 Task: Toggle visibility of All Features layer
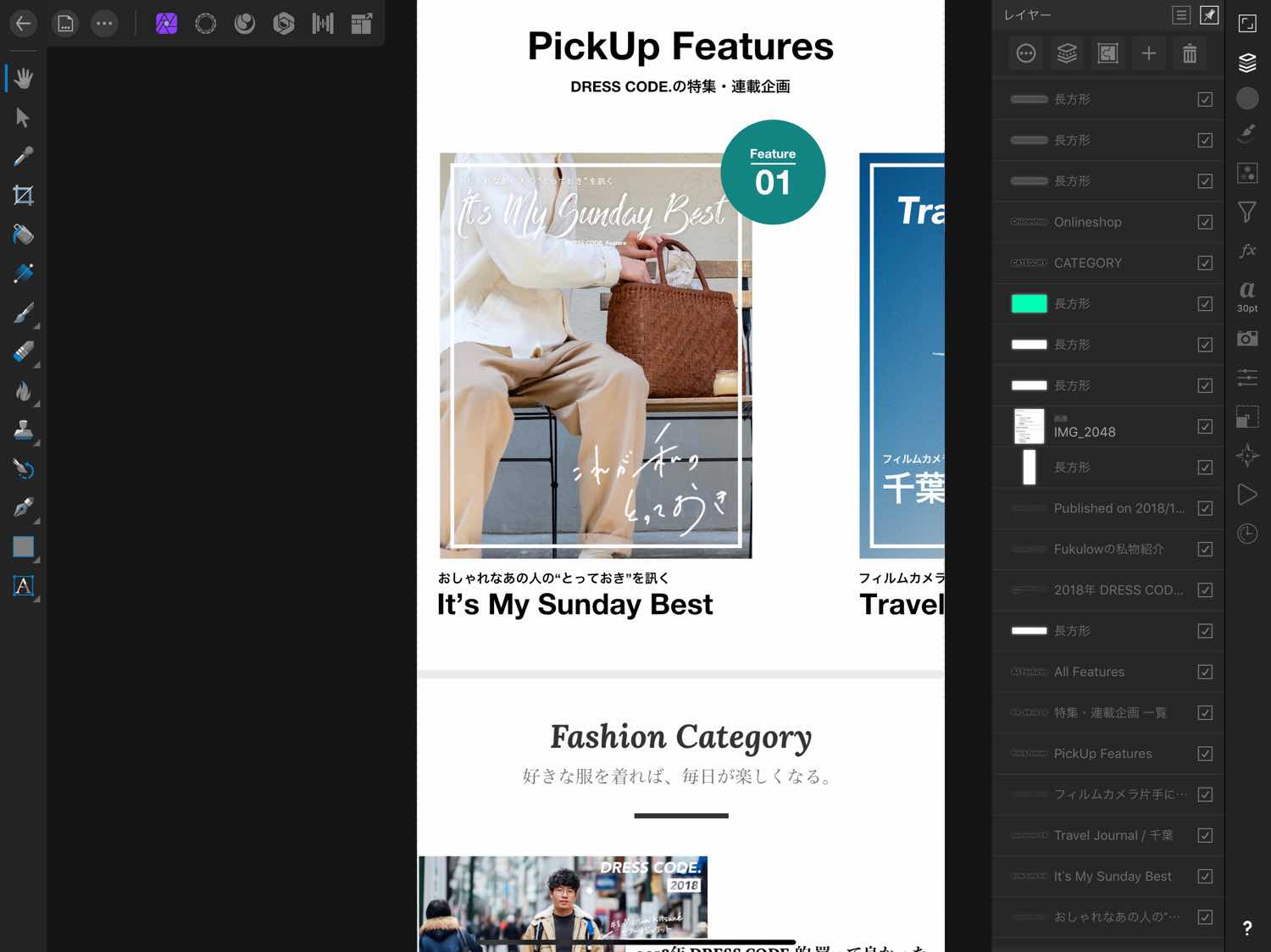[x=1205, y=672]
